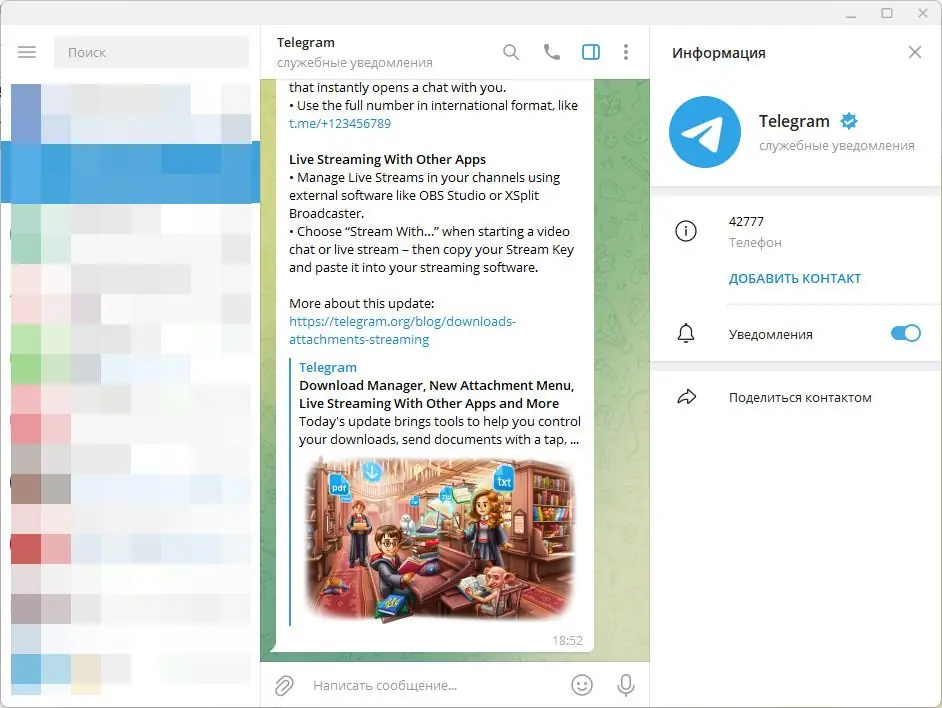
Task: Click the Telegram profile picture
Action: click(x=705, y=131)
